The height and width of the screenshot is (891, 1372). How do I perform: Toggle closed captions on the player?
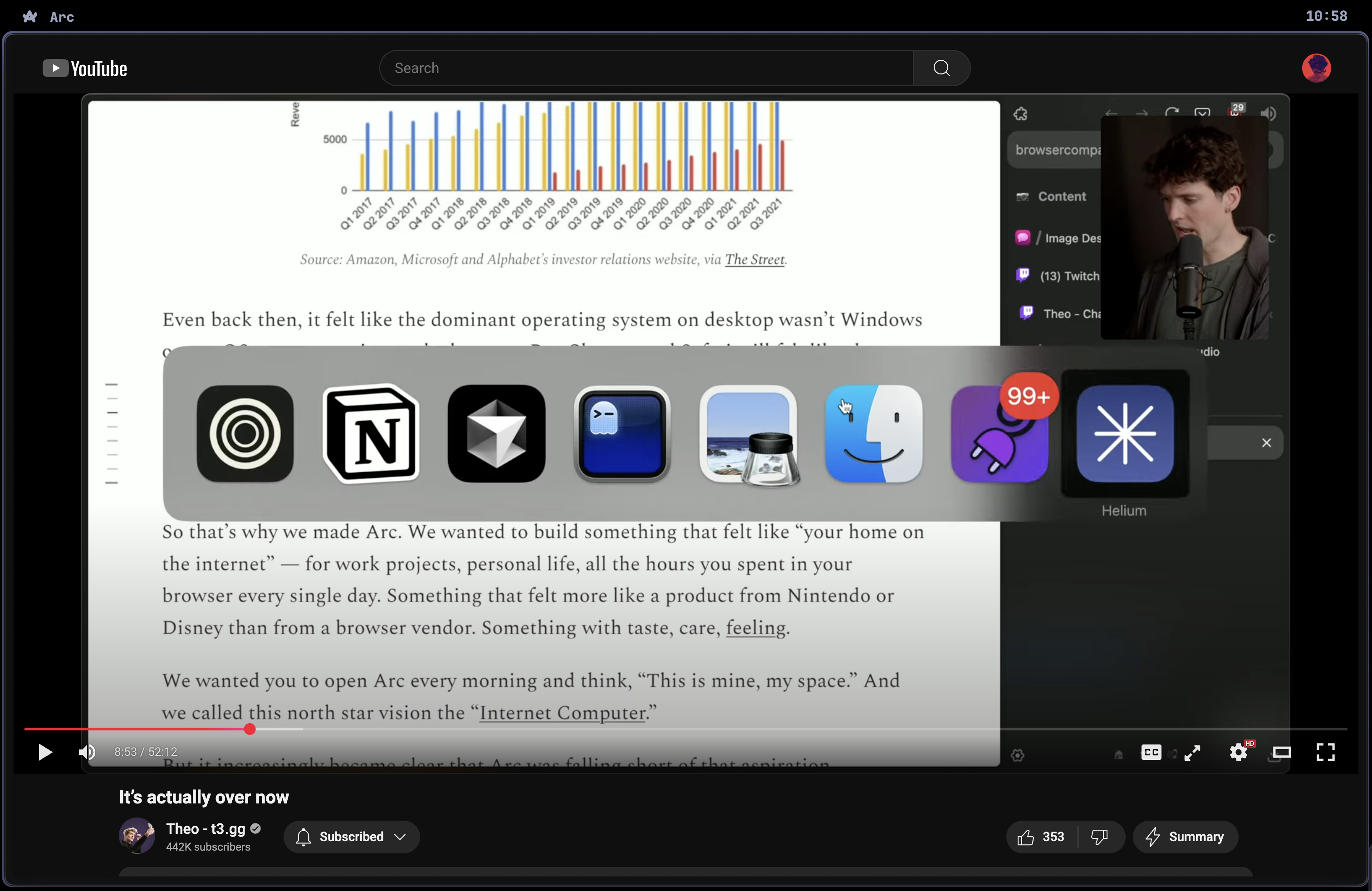pyautogui.click(x=1151, y=753)
